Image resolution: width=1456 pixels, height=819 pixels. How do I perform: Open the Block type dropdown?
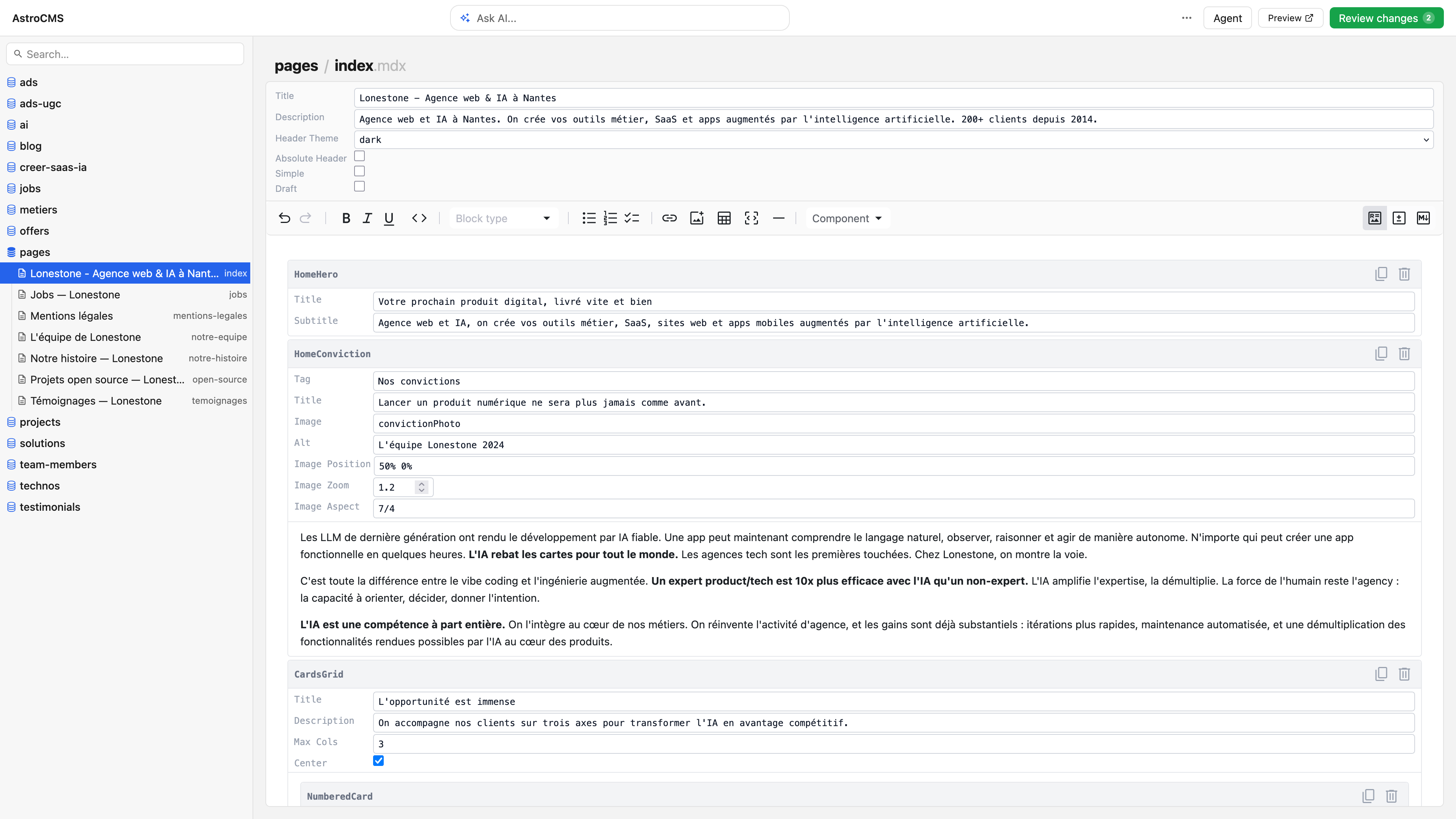coord(503,218)
